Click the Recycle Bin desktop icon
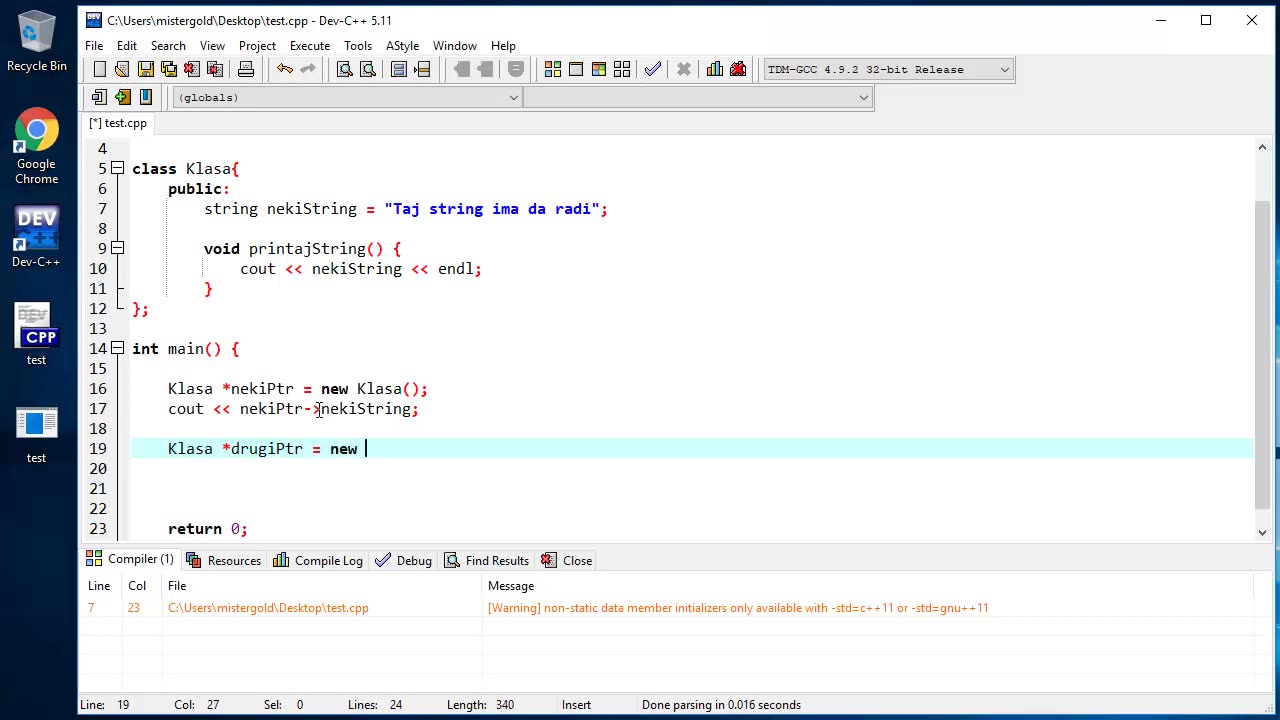 [37, 40]
